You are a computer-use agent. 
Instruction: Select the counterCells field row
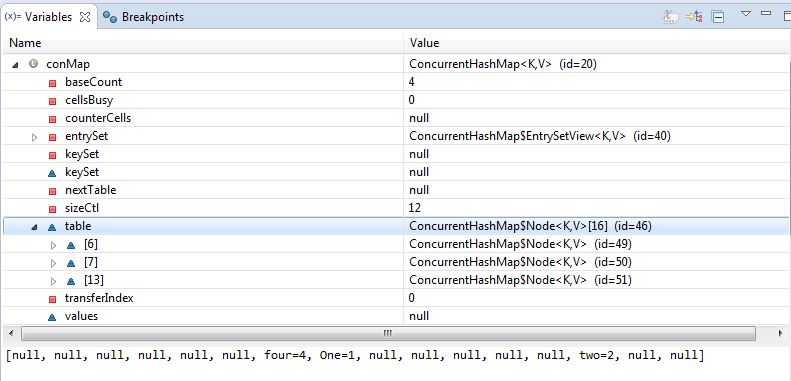click(x=396, y=118)
